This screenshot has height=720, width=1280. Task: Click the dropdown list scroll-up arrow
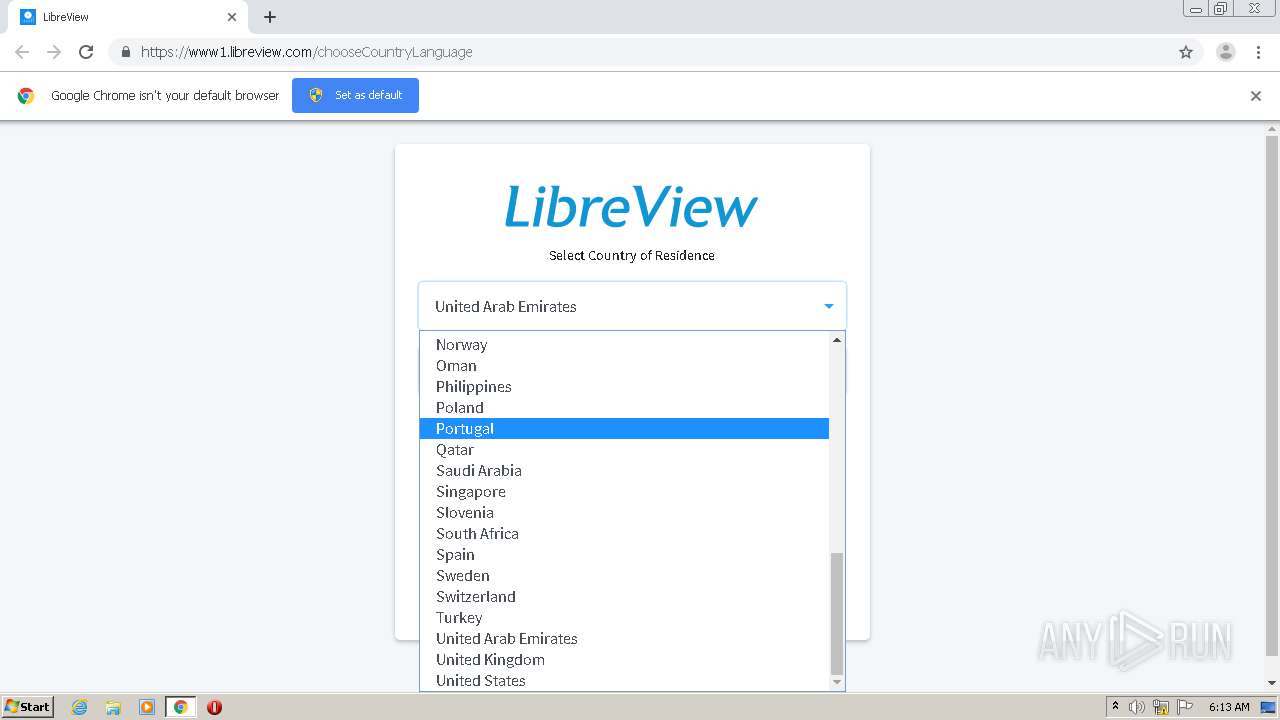837,340
